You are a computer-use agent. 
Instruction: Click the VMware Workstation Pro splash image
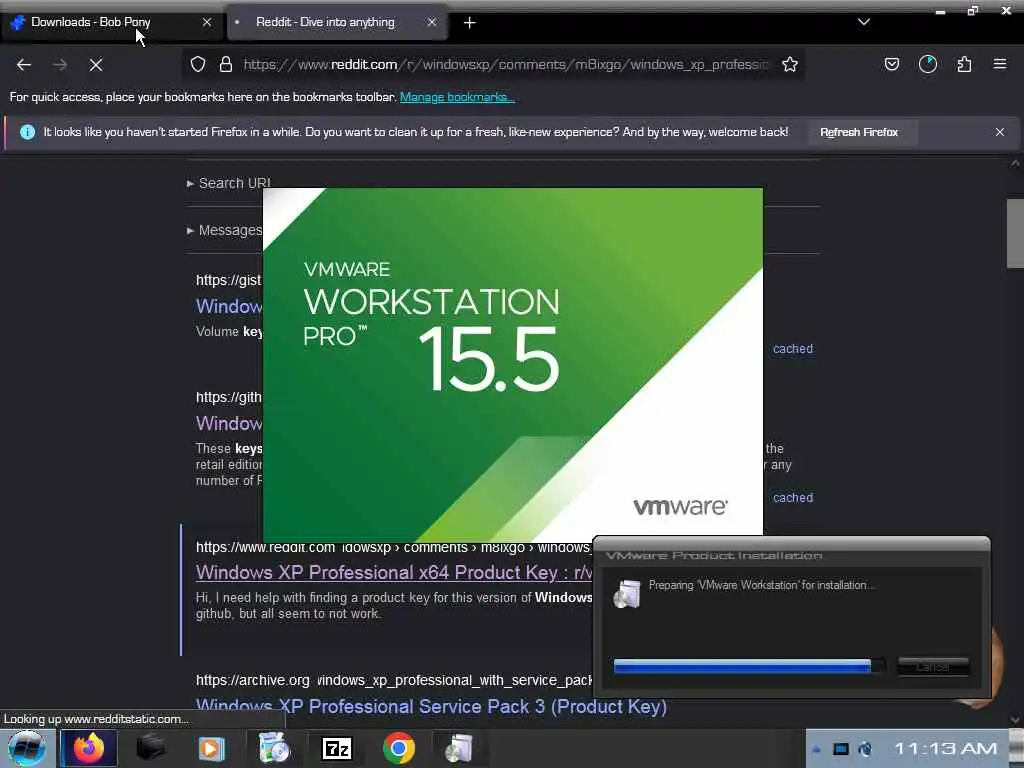513,364
